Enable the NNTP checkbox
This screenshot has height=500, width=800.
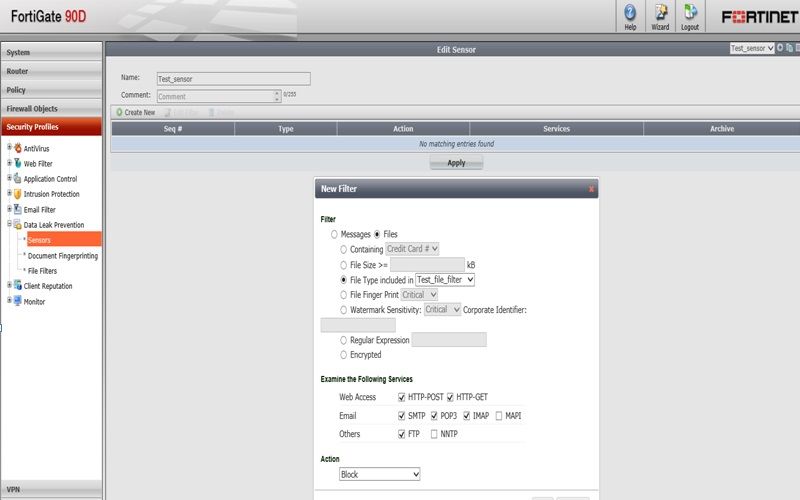(434, 434)
